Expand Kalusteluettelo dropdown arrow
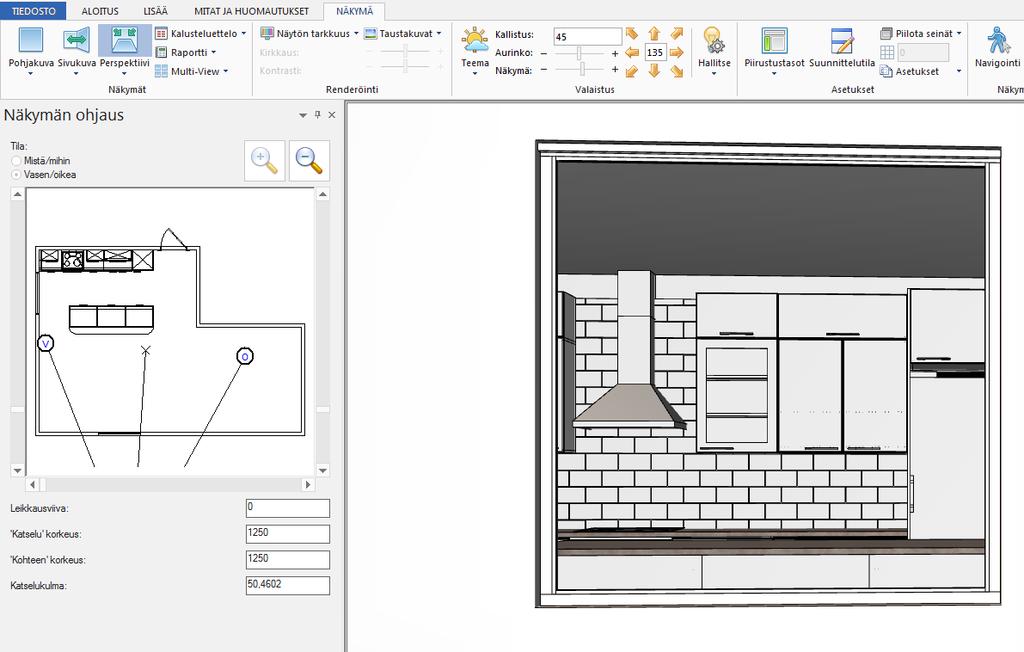This screenshot has height=652, width=1024. (x=244, y=33)
